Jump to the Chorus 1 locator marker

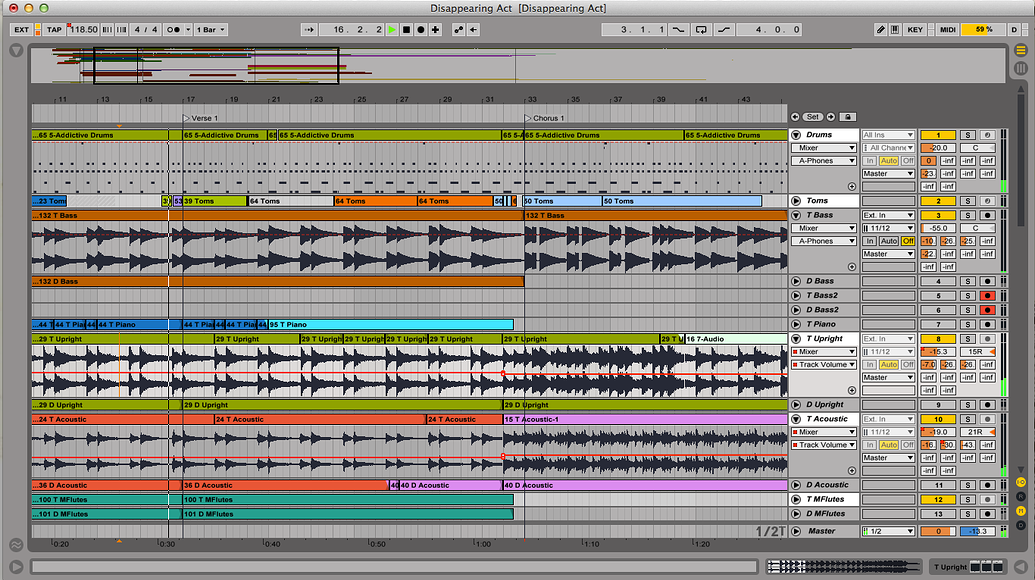[x=528, y=118]
